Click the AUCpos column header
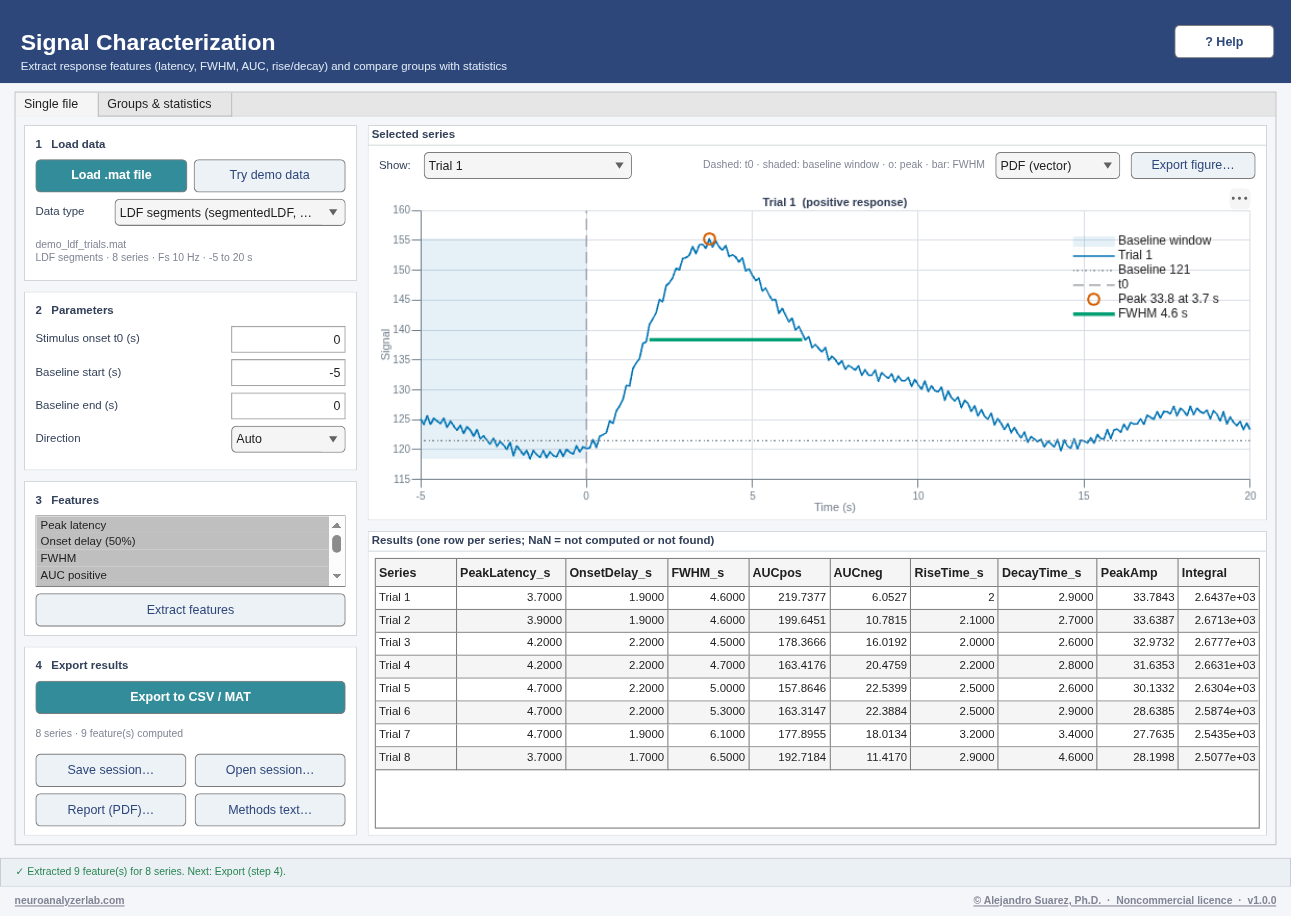The width and height of the screenshot is (1291, 916). [x=789, y=573]
